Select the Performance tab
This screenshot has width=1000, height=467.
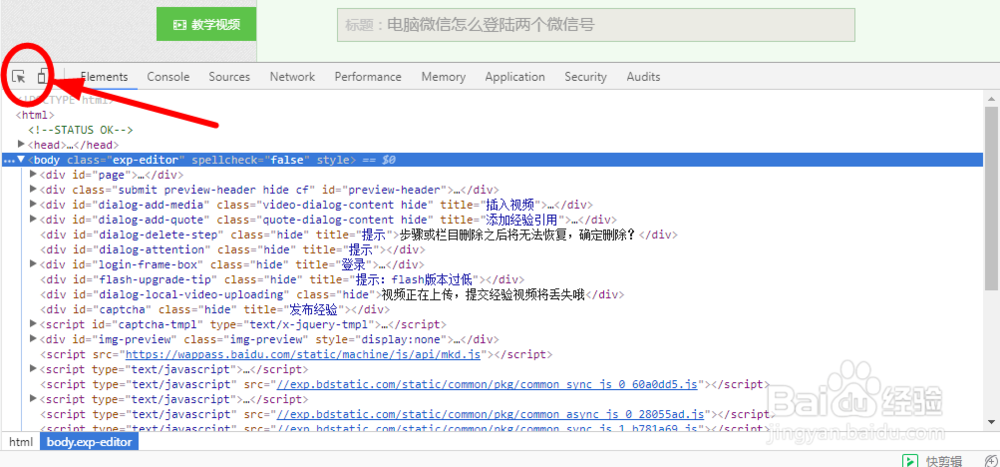click(x=368, y=77)
